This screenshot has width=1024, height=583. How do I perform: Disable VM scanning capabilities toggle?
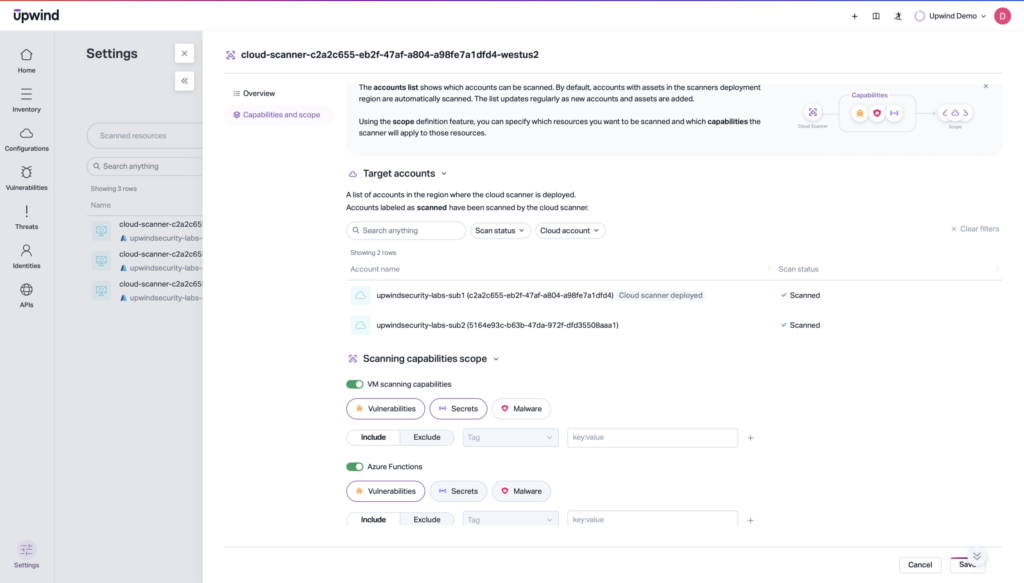click(354, 384)
